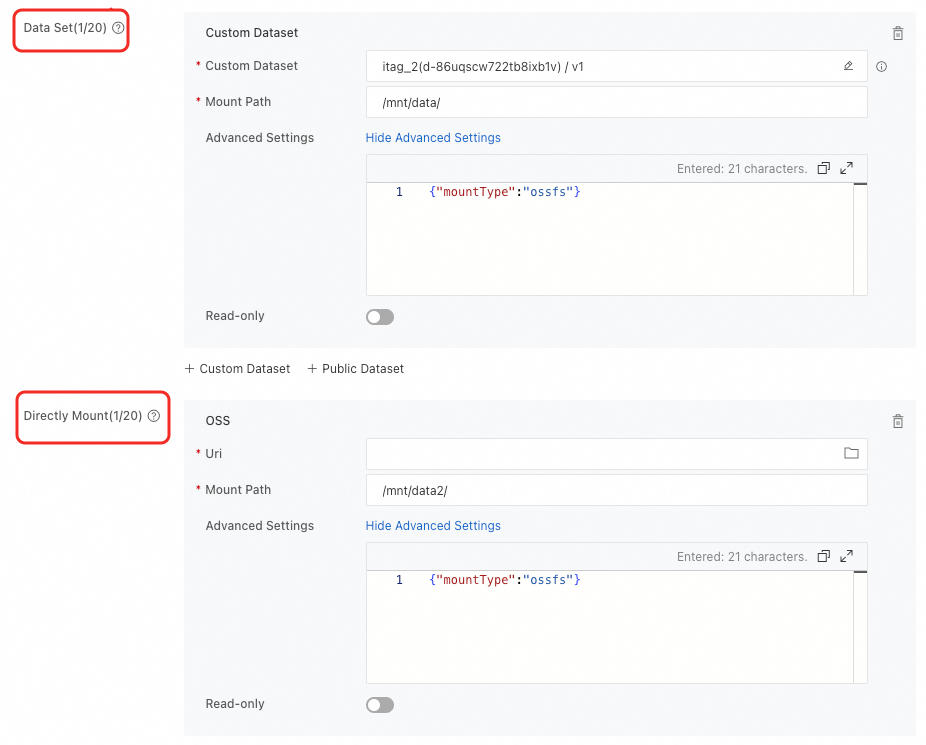
Task: Click the help icon beside Data Set(1/20)
Action: [x=118, y=28]
